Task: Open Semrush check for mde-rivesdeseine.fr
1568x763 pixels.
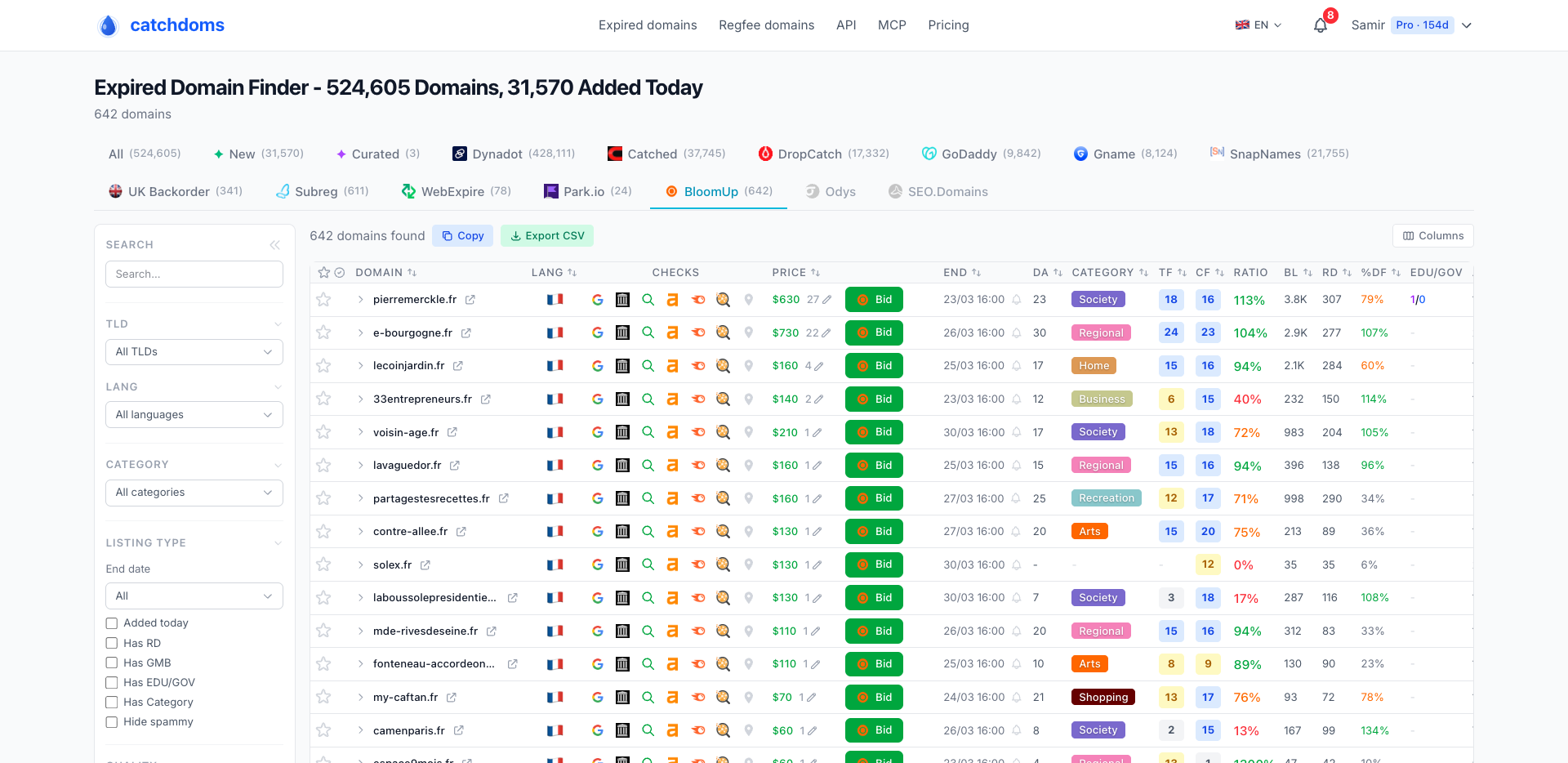Action: click(x=698, y=631)
